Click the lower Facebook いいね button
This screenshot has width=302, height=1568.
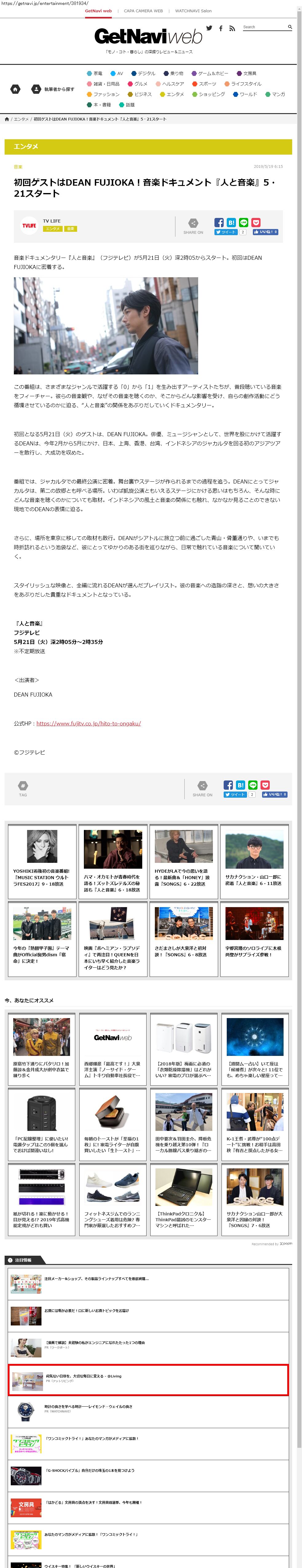(x=275, y=794)
